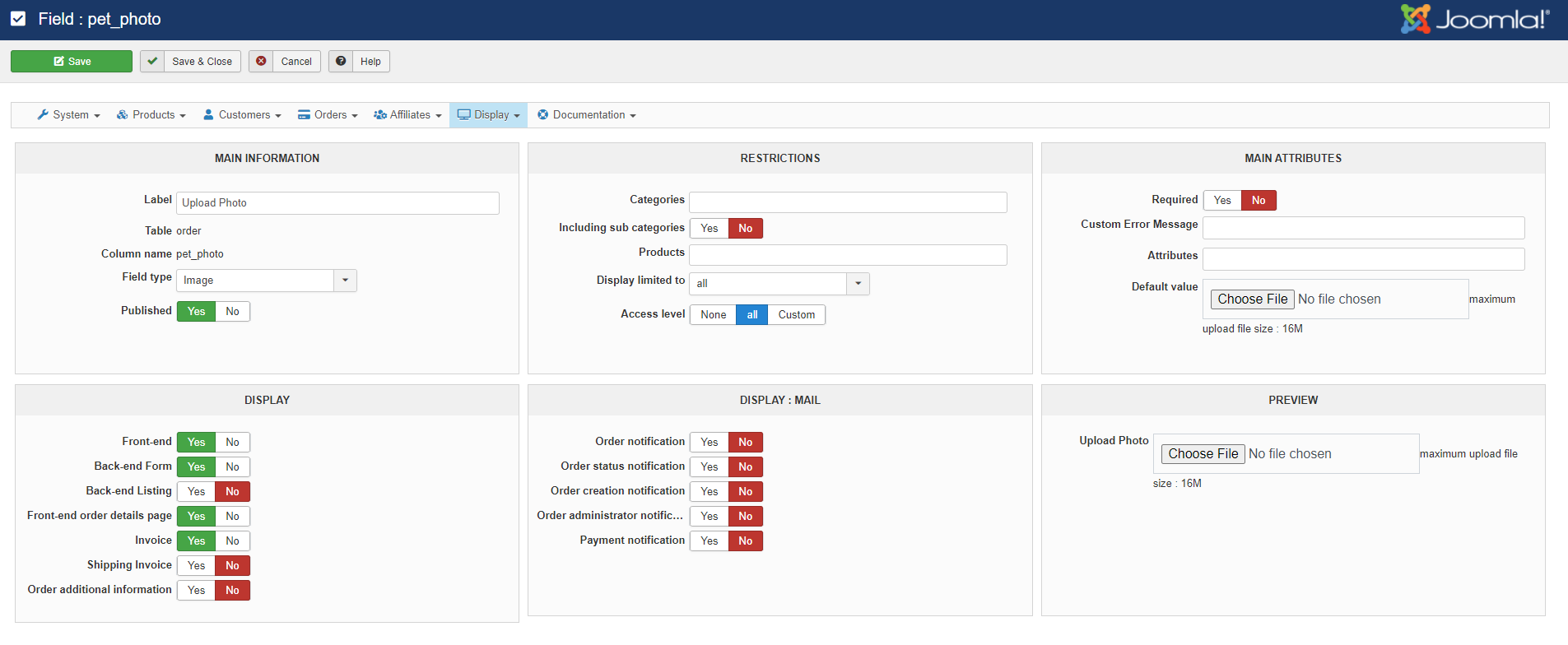Screen dimensions: 1568x645
Task: Set Back-end Form to No
Action: [233, 467]
